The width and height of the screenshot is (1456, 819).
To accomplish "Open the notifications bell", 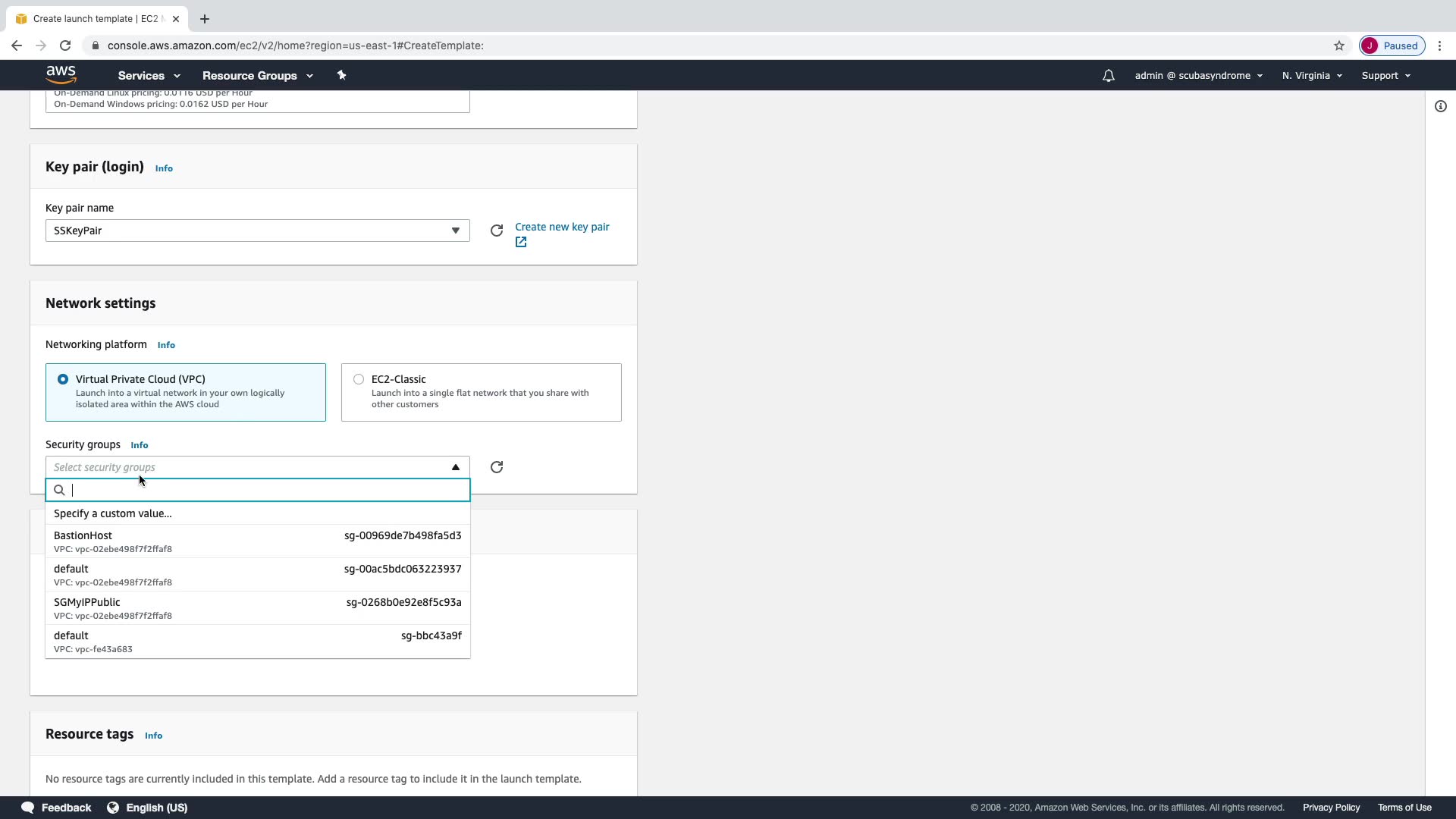I will pyautogui.click(x=1108, y=76).
